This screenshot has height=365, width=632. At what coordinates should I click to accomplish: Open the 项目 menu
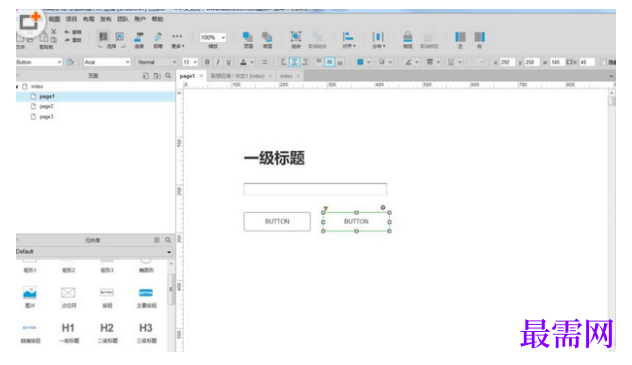pyautogui.click(x=71, y=19)
